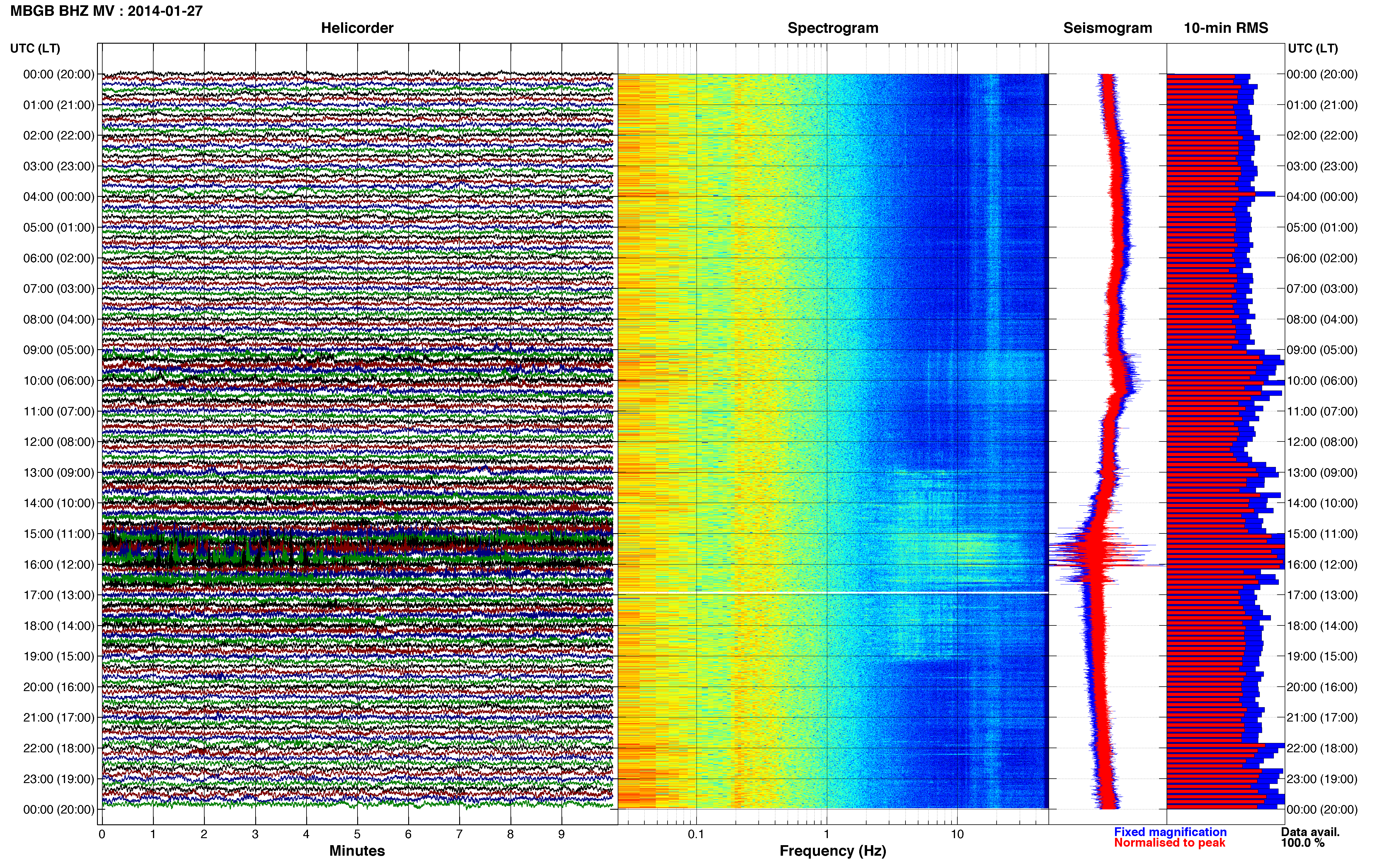Click the 'Fixed magnification' legend text

point(1170,832)
